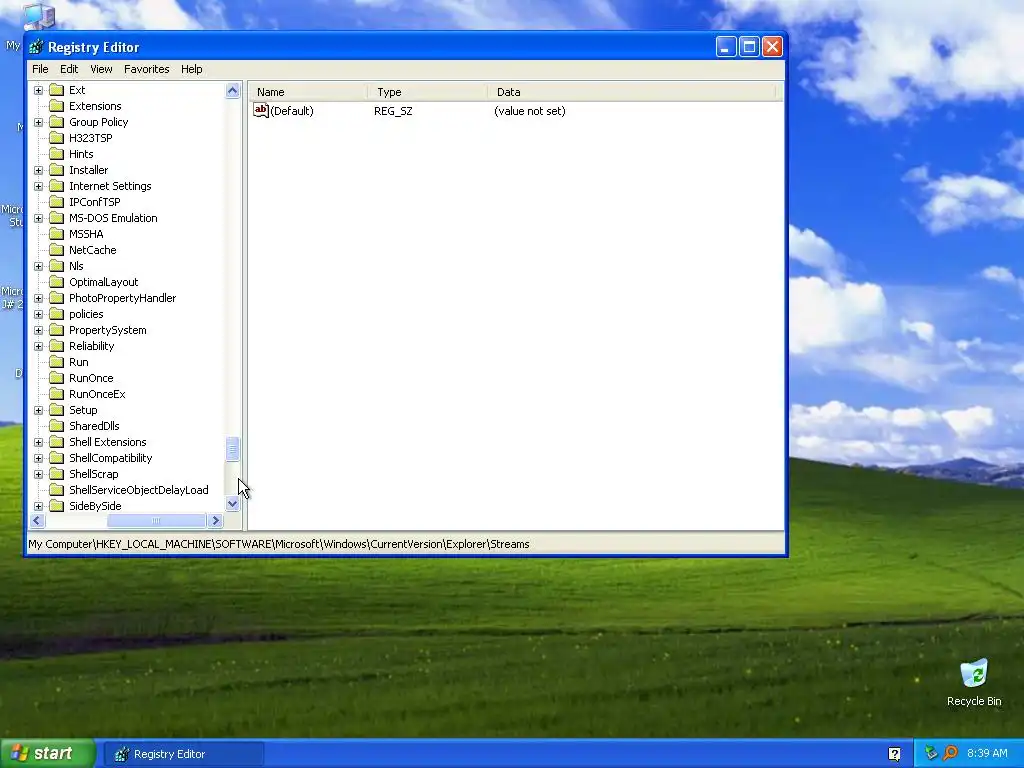Expand the Setup key

pyautogui.click(x=39, y=410)
